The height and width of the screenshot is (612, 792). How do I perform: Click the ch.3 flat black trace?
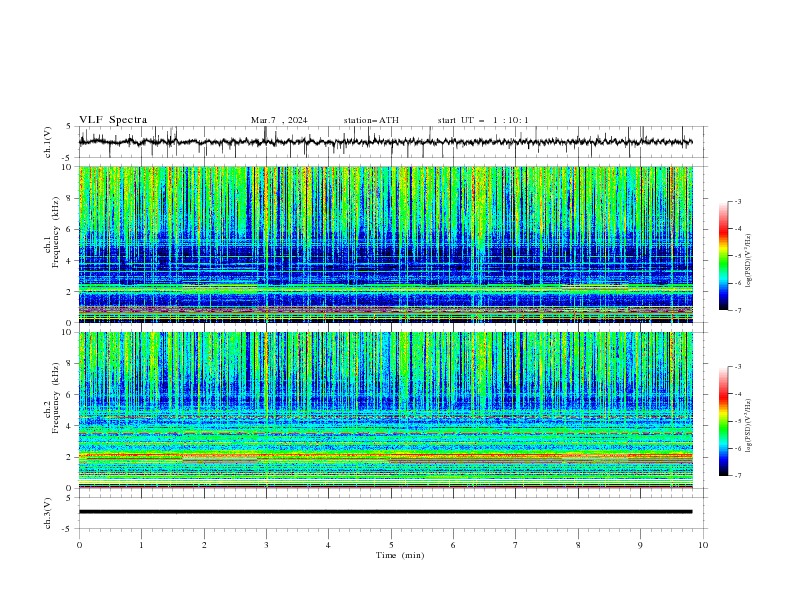386,512
